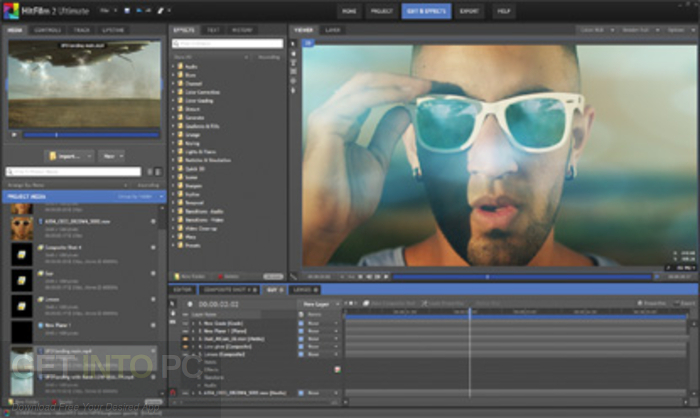The image size is (700, 418).
Task: Select the viewer Ellipse mask tool
Action: pyautogui.click(x=293, y=81)
